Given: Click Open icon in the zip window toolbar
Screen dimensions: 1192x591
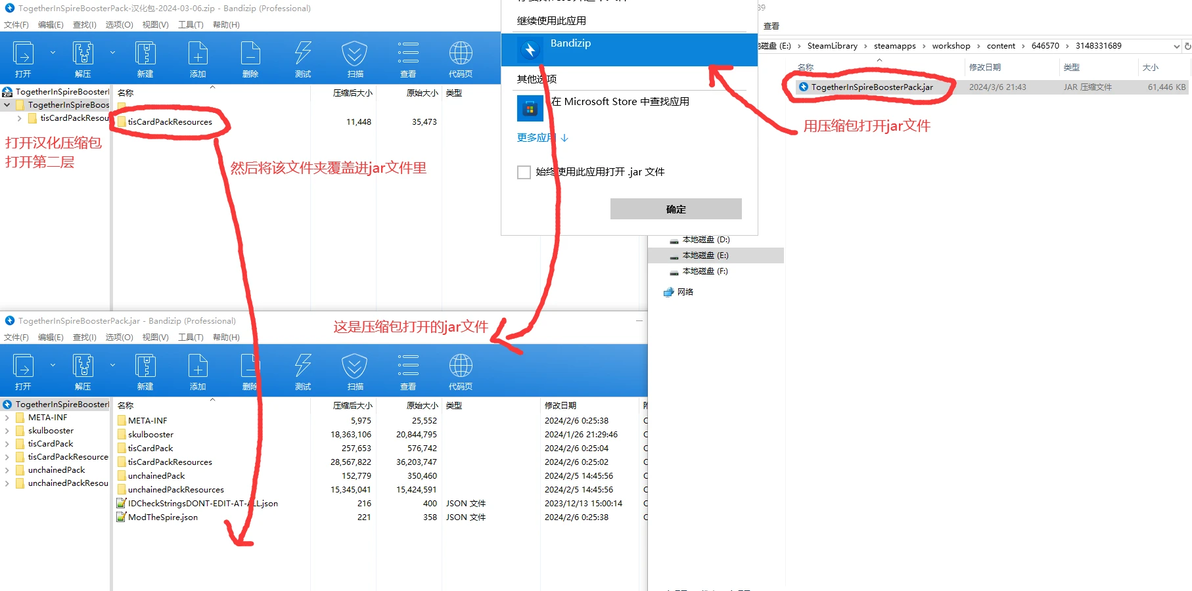Looking at the screenshot, I should pyautogui.click(x=24, y=53).
